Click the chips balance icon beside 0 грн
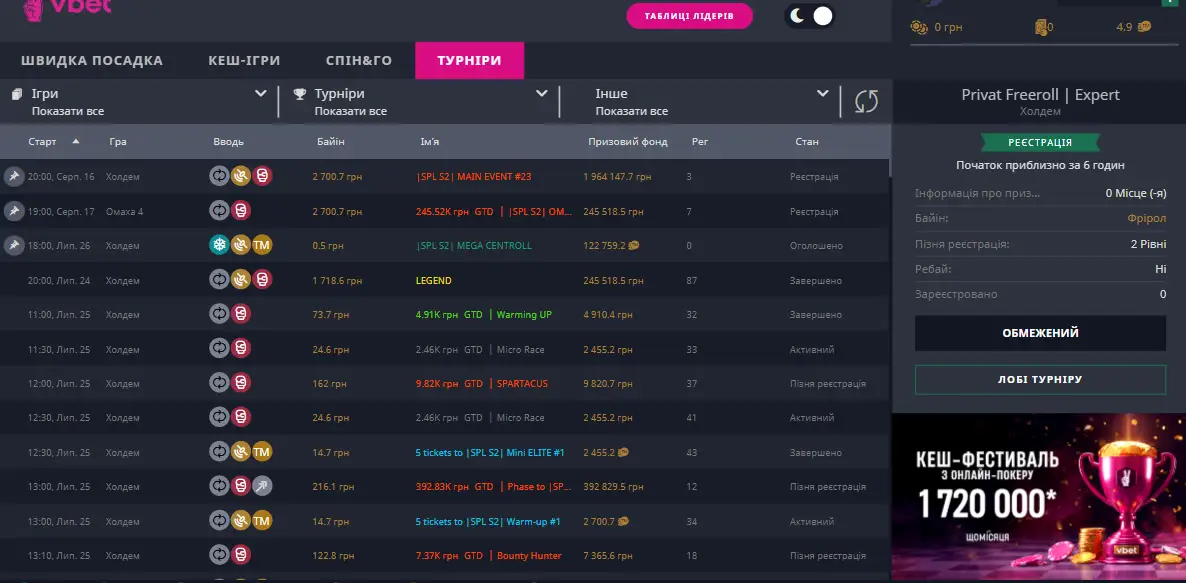The image size is (1186, 583). point(919,28)
